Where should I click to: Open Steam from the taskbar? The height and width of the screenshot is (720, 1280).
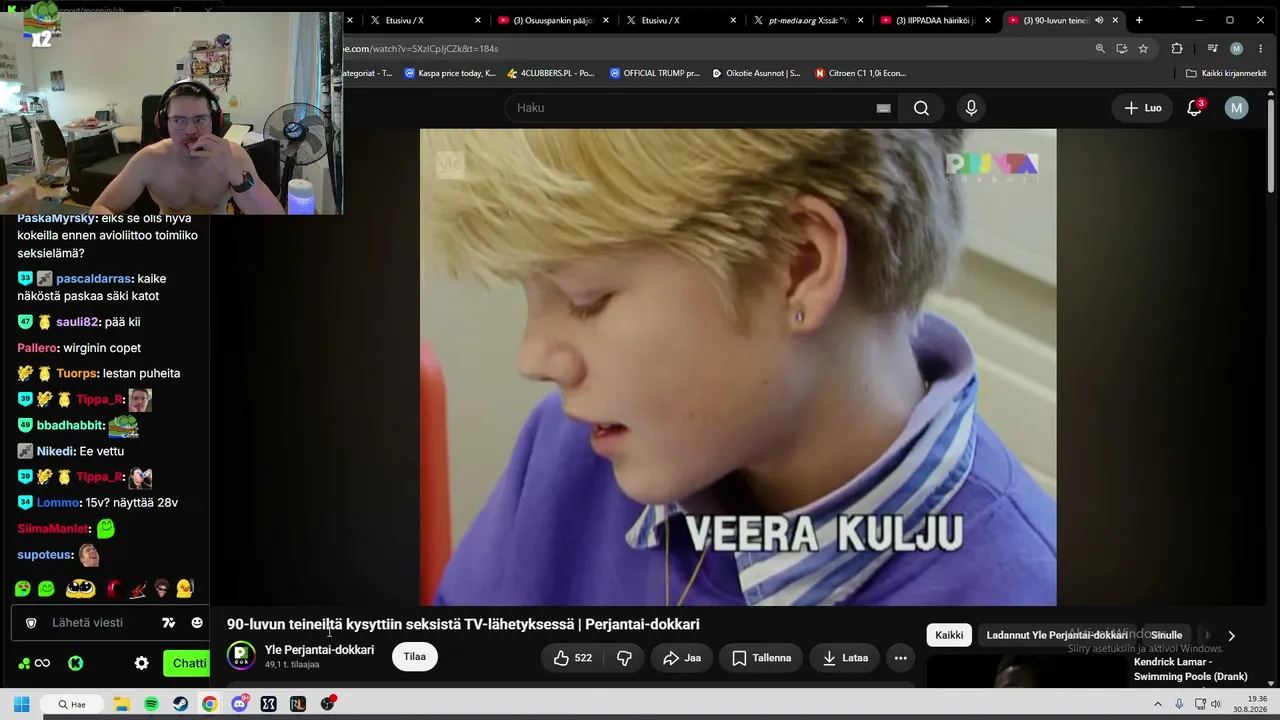coord(180,704)
